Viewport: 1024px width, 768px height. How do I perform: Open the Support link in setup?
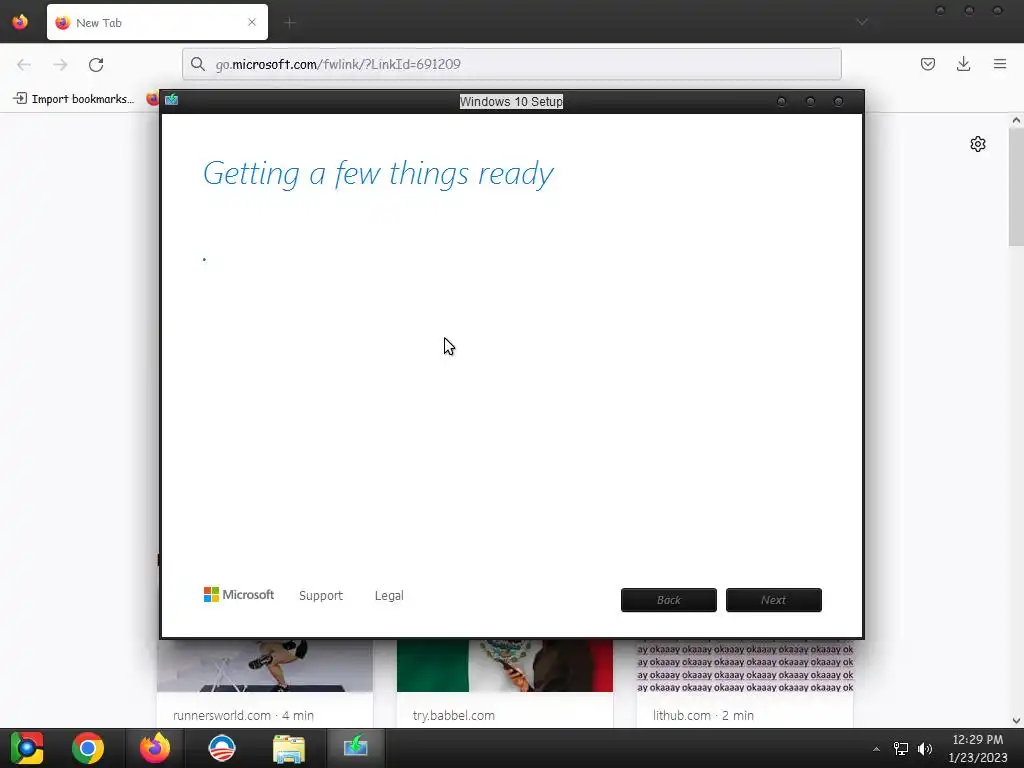321,596
